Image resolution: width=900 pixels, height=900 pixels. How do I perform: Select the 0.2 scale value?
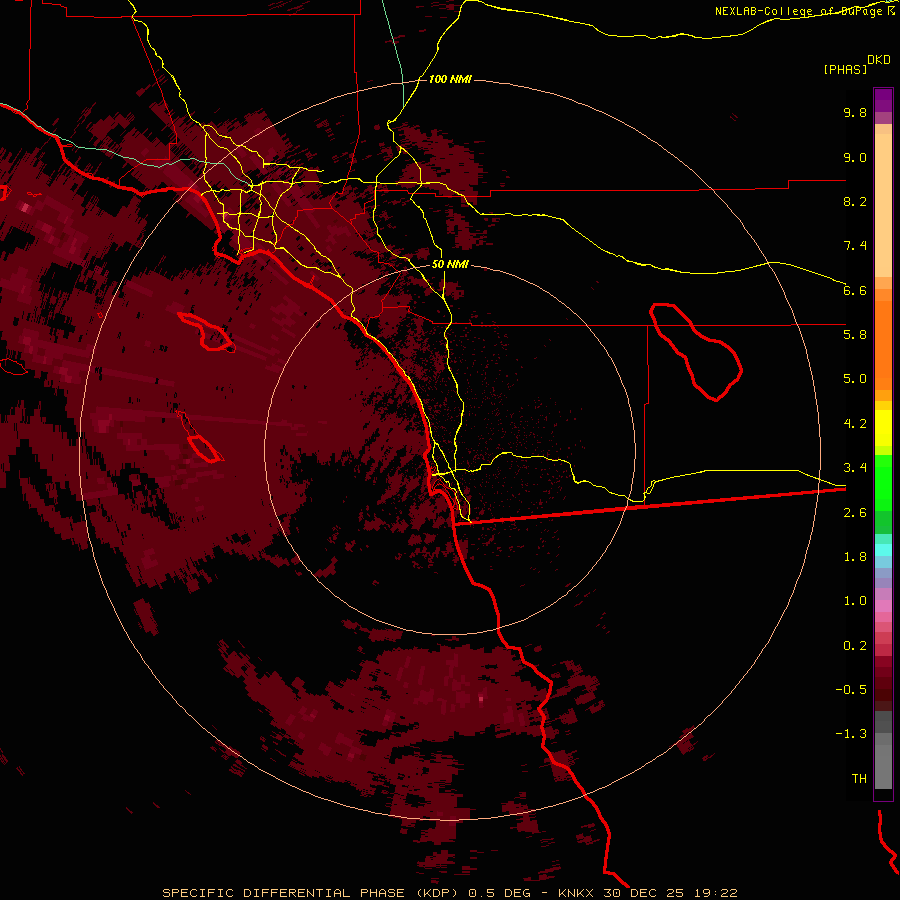point(855,646)
